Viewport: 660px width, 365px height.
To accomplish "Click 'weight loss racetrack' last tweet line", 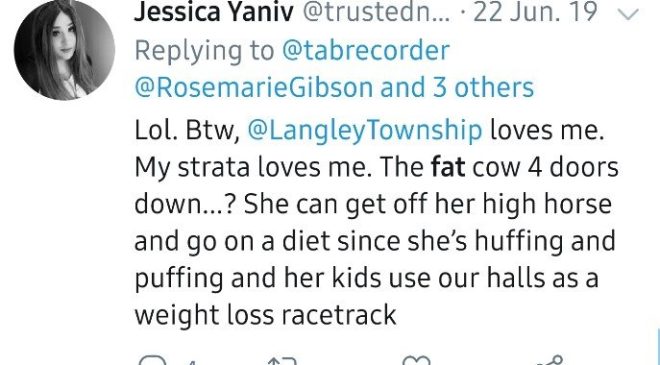I will pos(265,314).
